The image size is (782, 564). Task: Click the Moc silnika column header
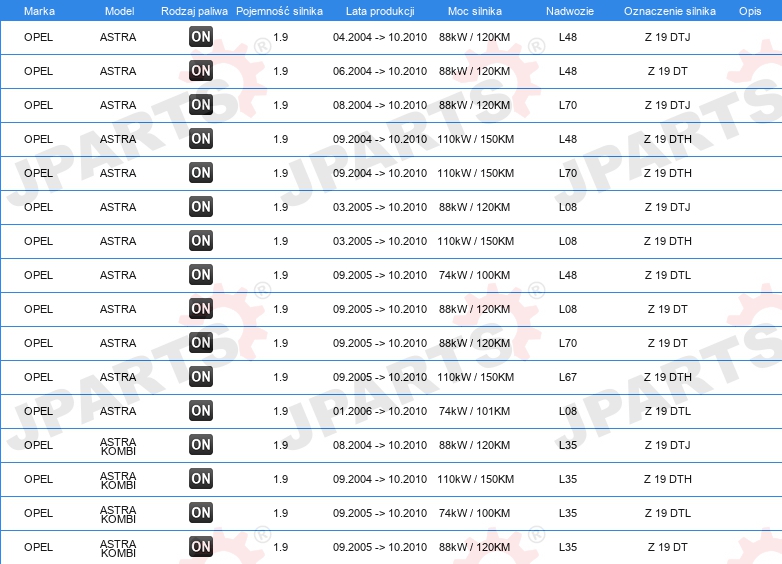(x=475, y=11)
